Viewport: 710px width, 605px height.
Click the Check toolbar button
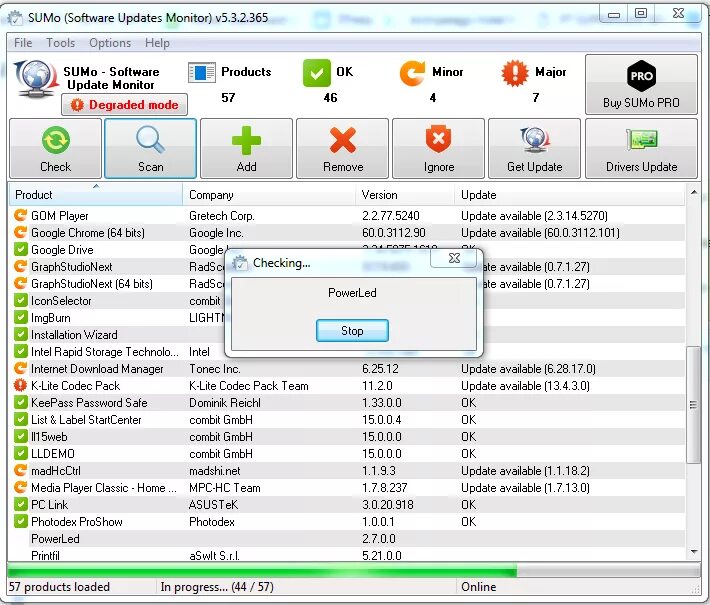tap(55, 149)
